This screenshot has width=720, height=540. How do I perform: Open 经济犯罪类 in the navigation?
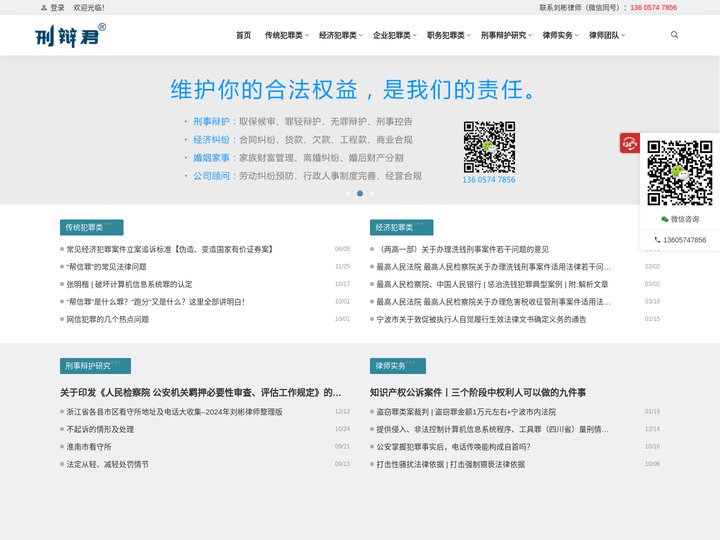coord(338,35)
